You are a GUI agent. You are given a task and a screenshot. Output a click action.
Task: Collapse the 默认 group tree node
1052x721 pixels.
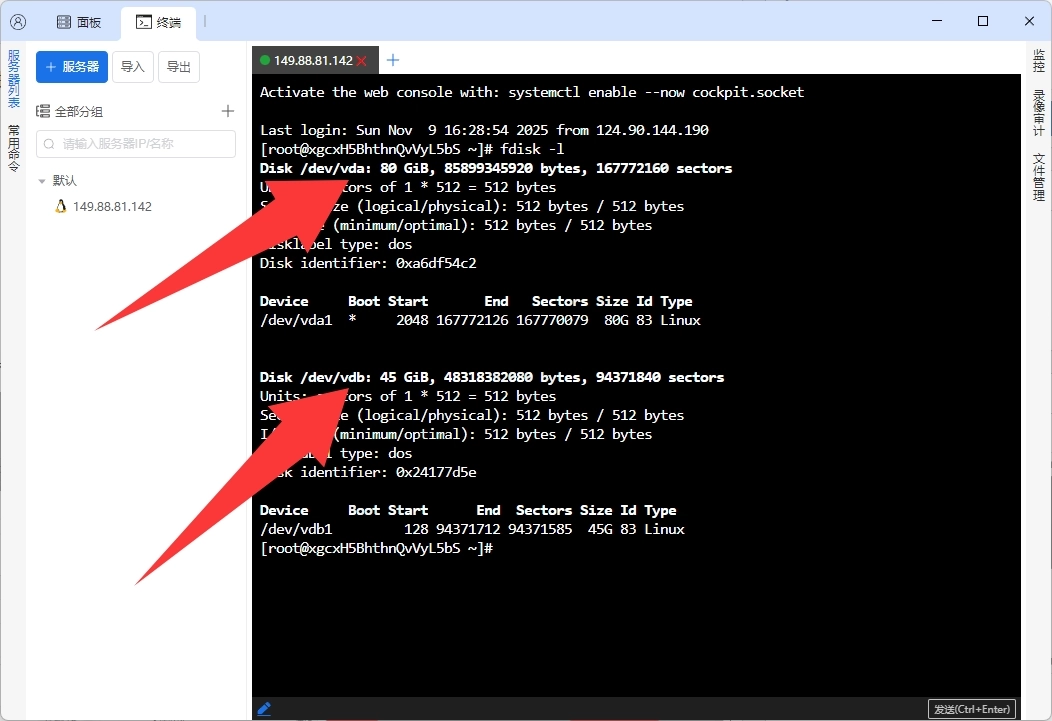42,181
